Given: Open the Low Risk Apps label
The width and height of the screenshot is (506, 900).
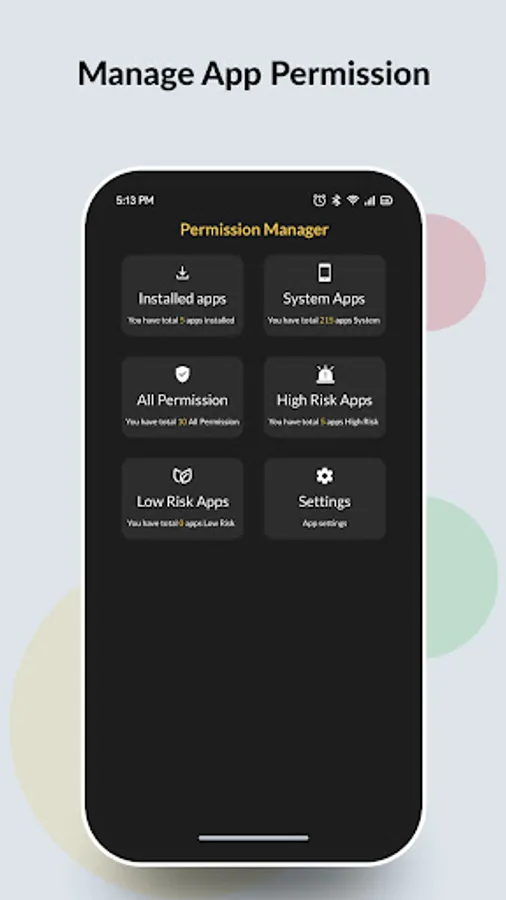Looking at the screenshot, I should (182, 502).
